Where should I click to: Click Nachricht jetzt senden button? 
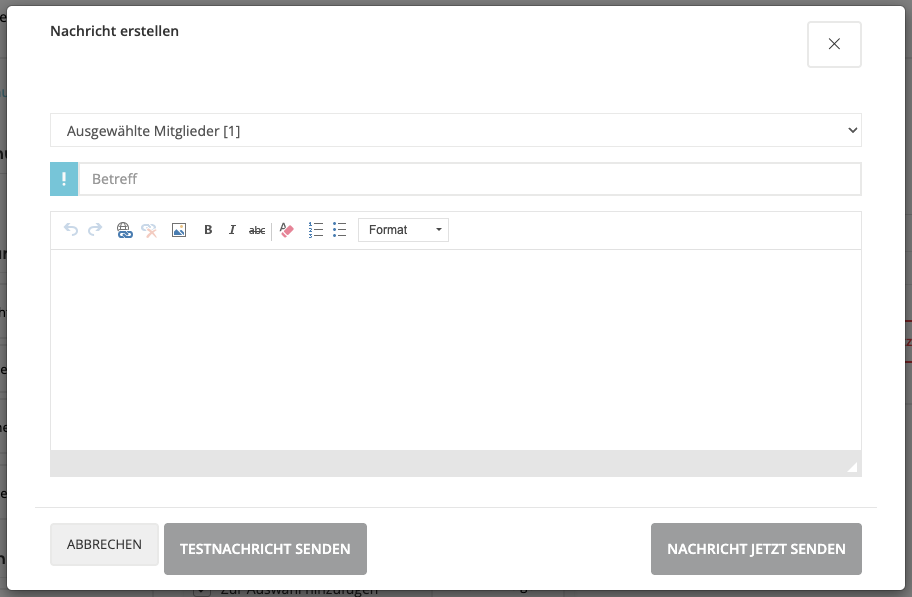[756, 549]
